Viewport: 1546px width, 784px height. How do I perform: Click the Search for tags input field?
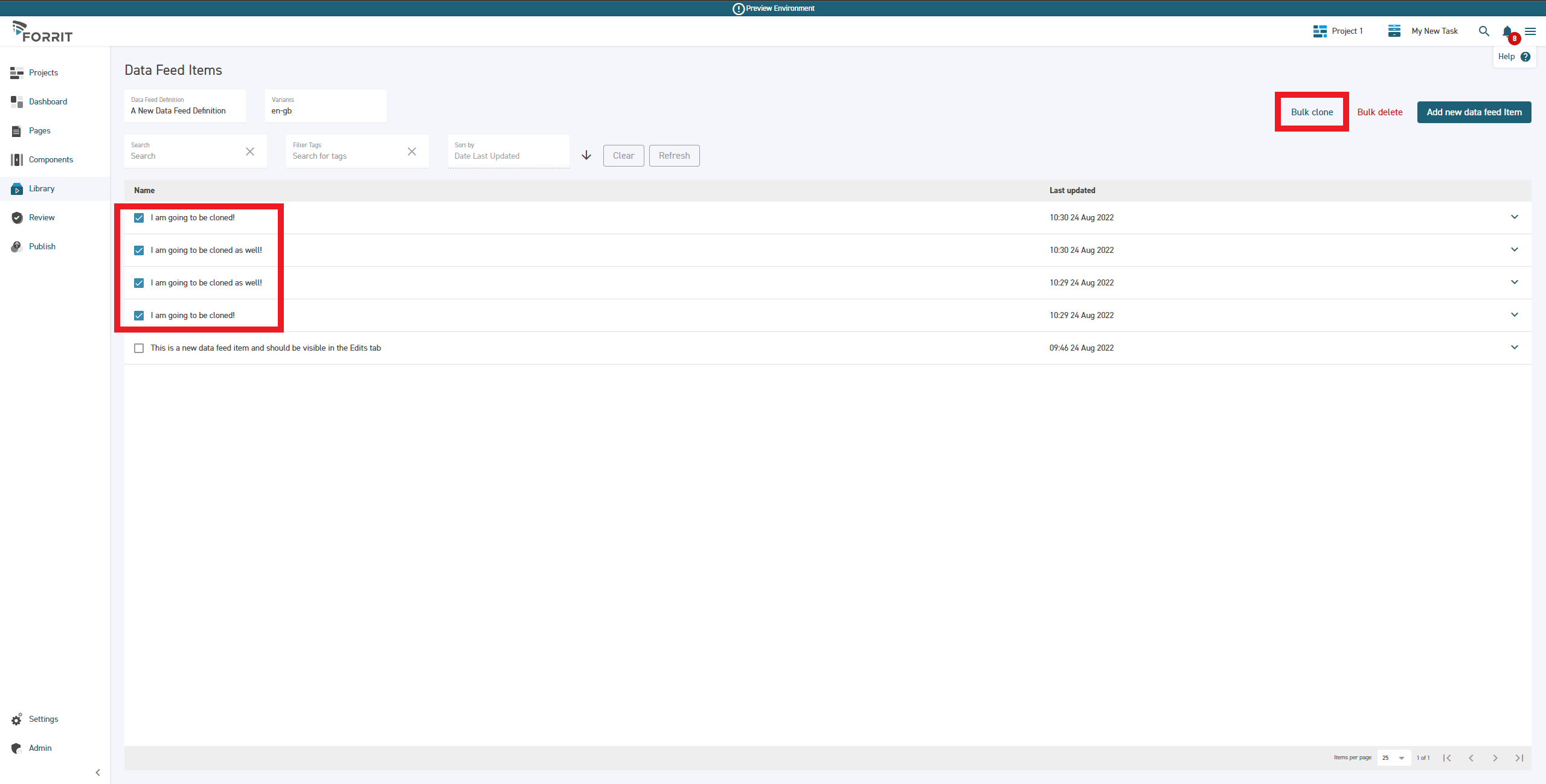[345, 156]
